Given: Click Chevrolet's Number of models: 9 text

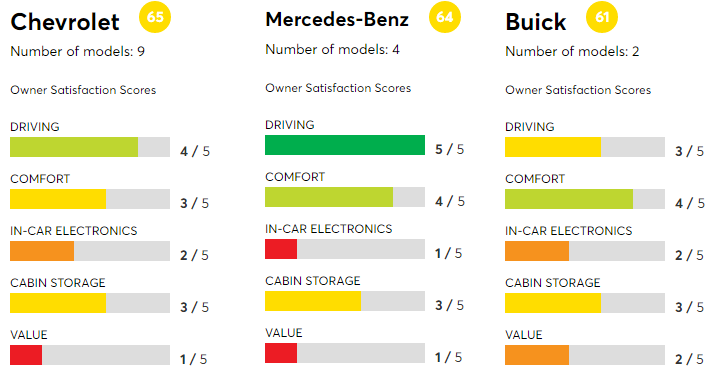Looking at the screenshot, I should click(78, 51).
